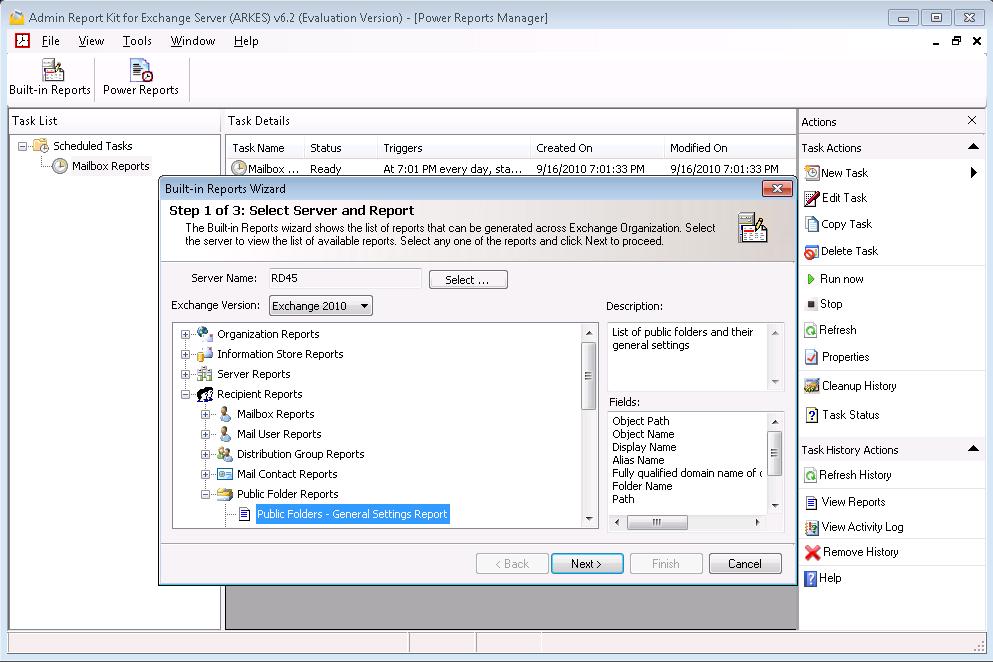993x662 pixels.
Task: Open the Tools menu
Action: [137, 41]
